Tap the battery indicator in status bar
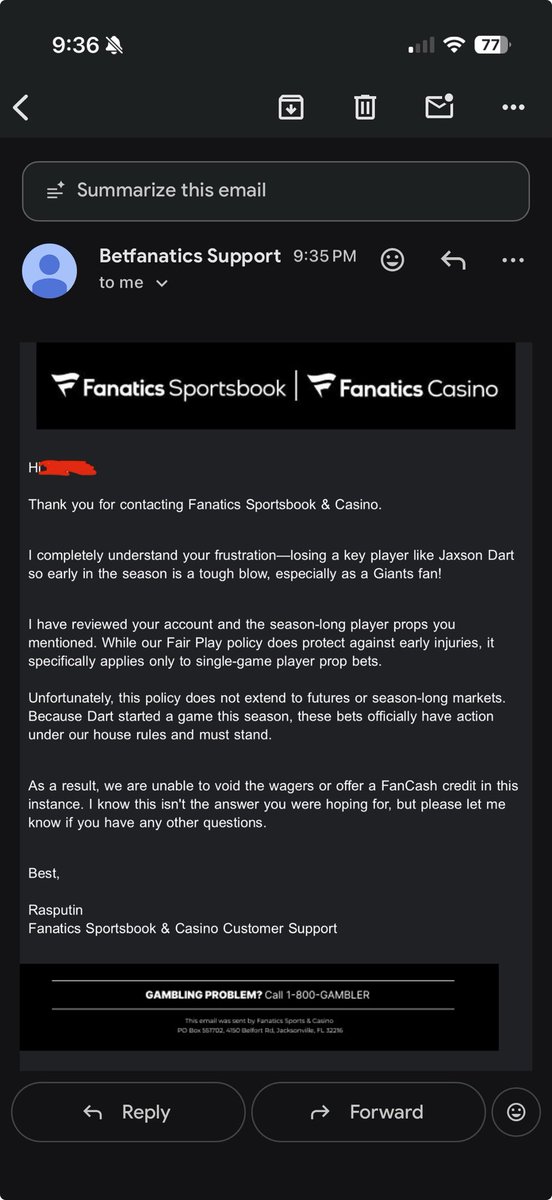Screen dimensions: 552x1200 click(491, 45)
